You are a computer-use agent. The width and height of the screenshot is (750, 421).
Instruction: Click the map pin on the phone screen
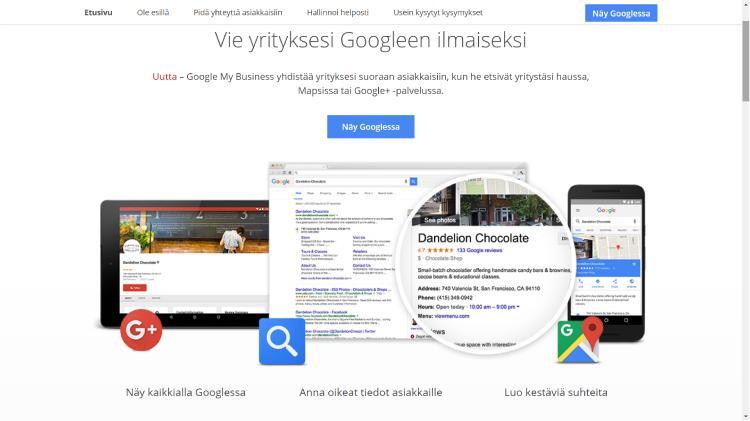(x=618, y=247)
